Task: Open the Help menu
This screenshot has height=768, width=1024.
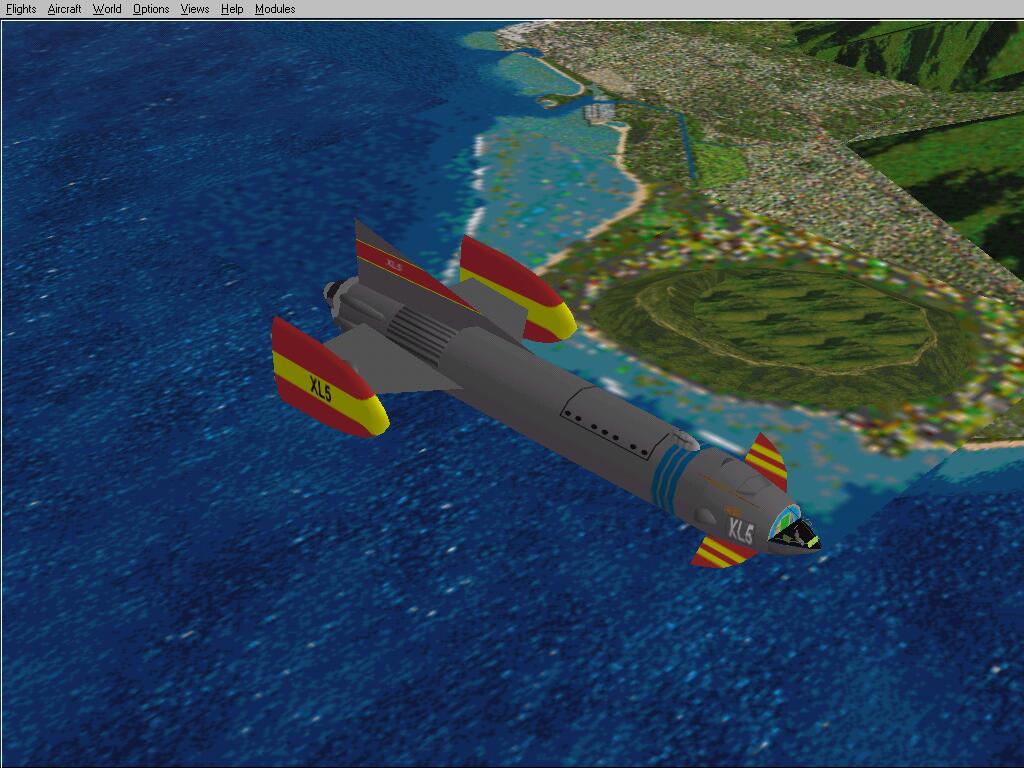Action: click(232, 9)
